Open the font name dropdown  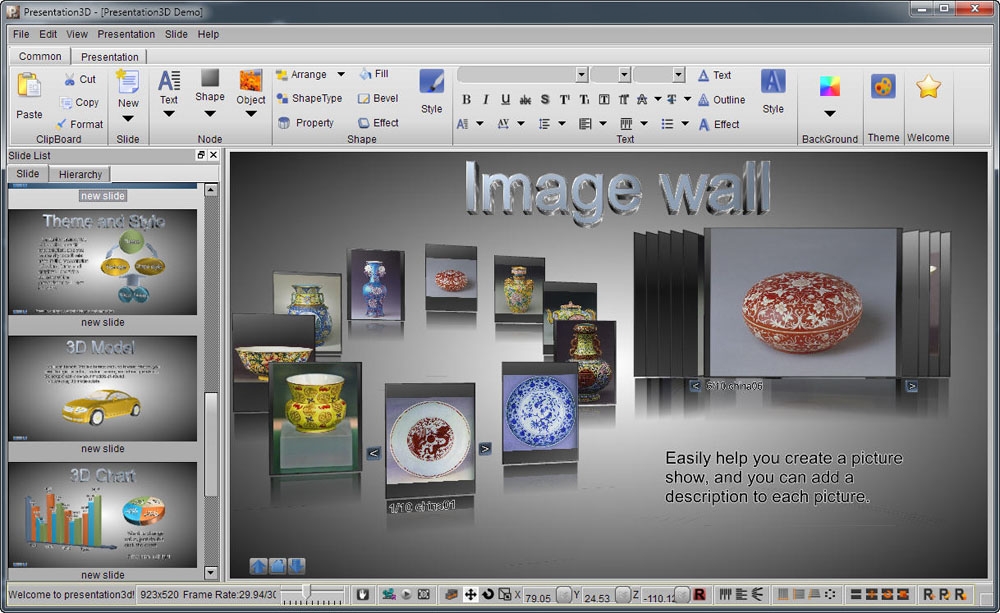[x=581, y=75]
